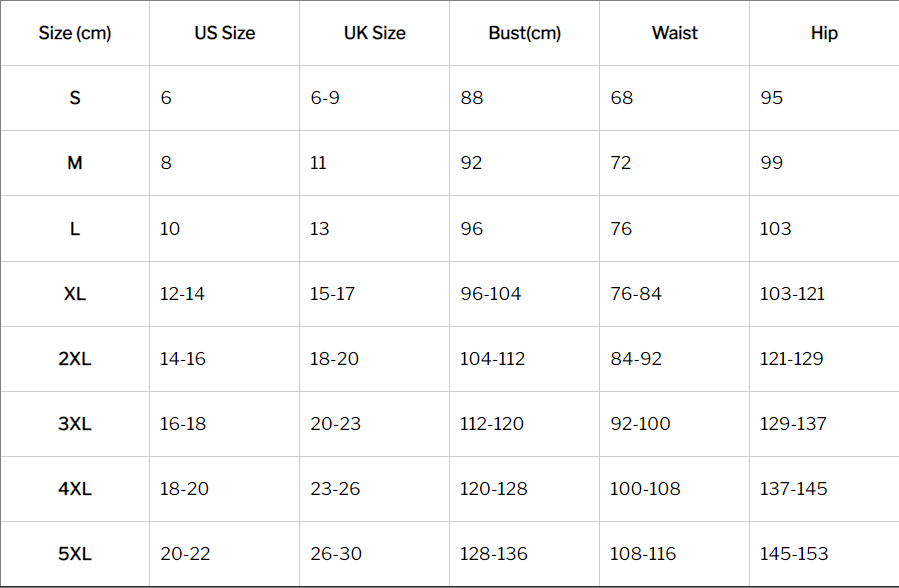Click the bust value 104-112
This screenshot has width=899, height=588.
(x=493, y=359)
